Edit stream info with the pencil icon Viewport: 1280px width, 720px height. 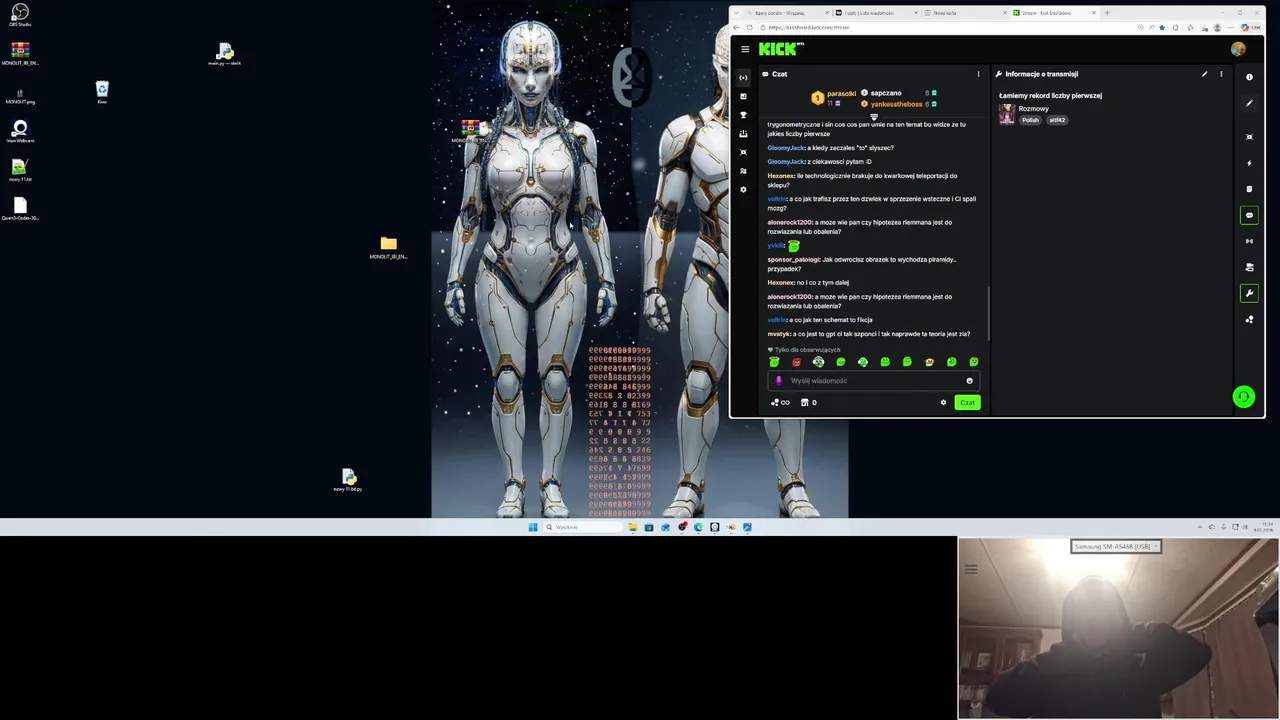pyautogui.click(x=1204, y=74)
